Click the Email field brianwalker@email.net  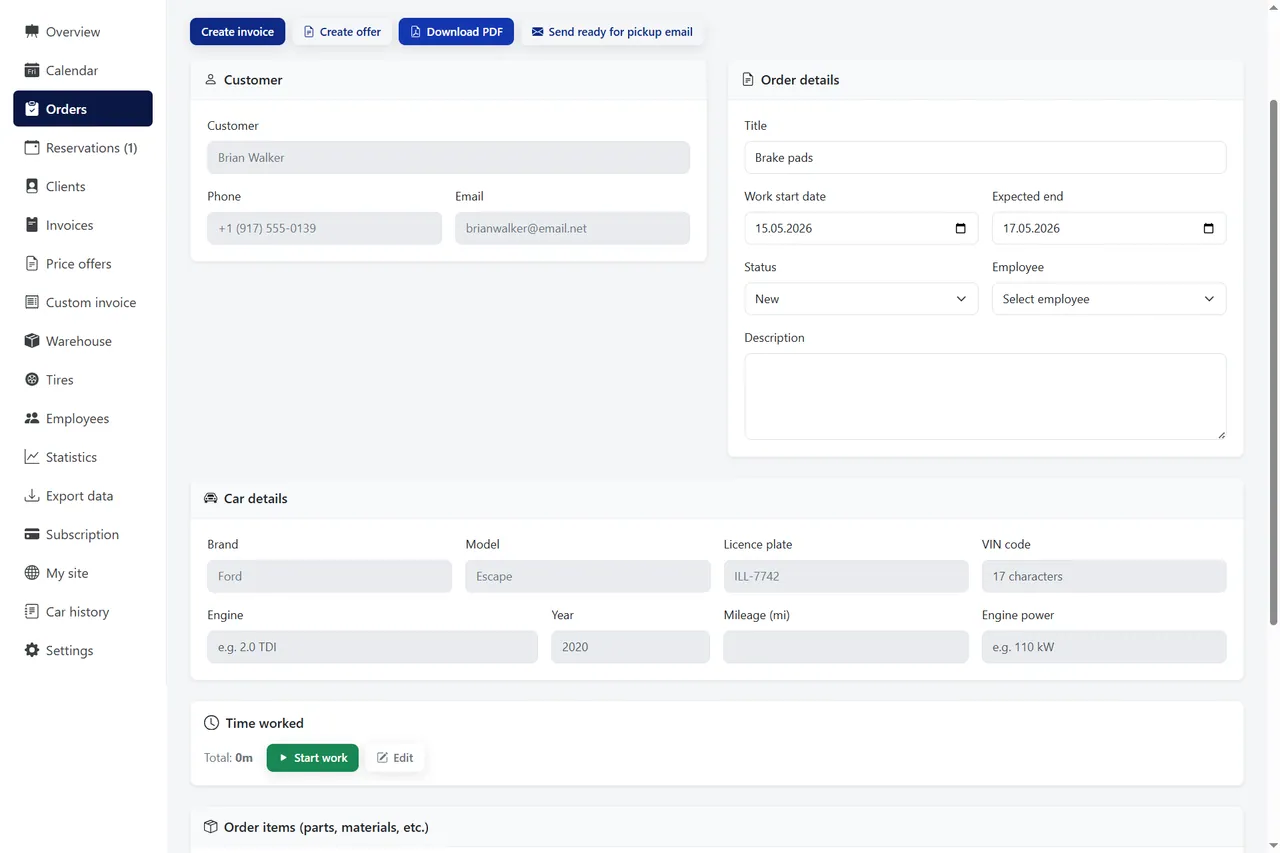[572, 228]
